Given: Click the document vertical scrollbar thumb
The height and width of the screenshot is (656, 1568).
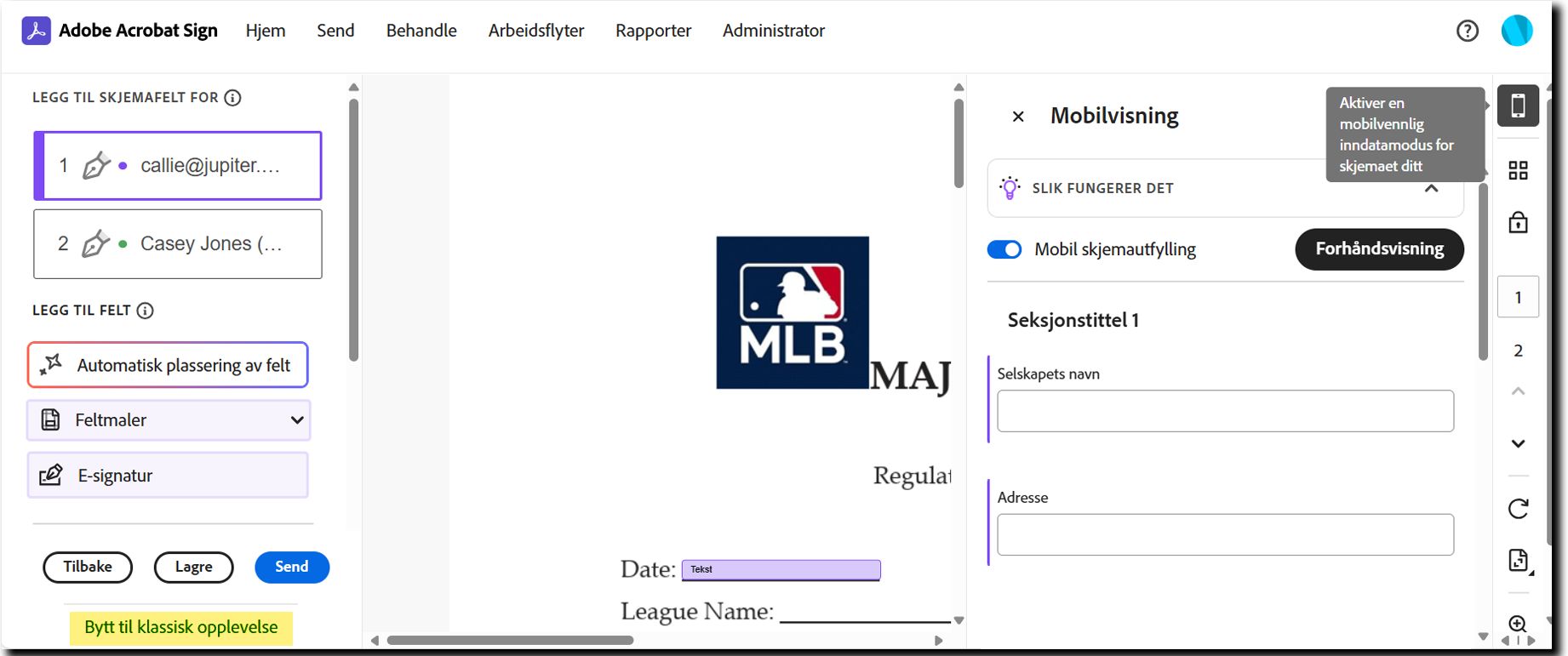Looking at the screenshot, I should [959, 143].
